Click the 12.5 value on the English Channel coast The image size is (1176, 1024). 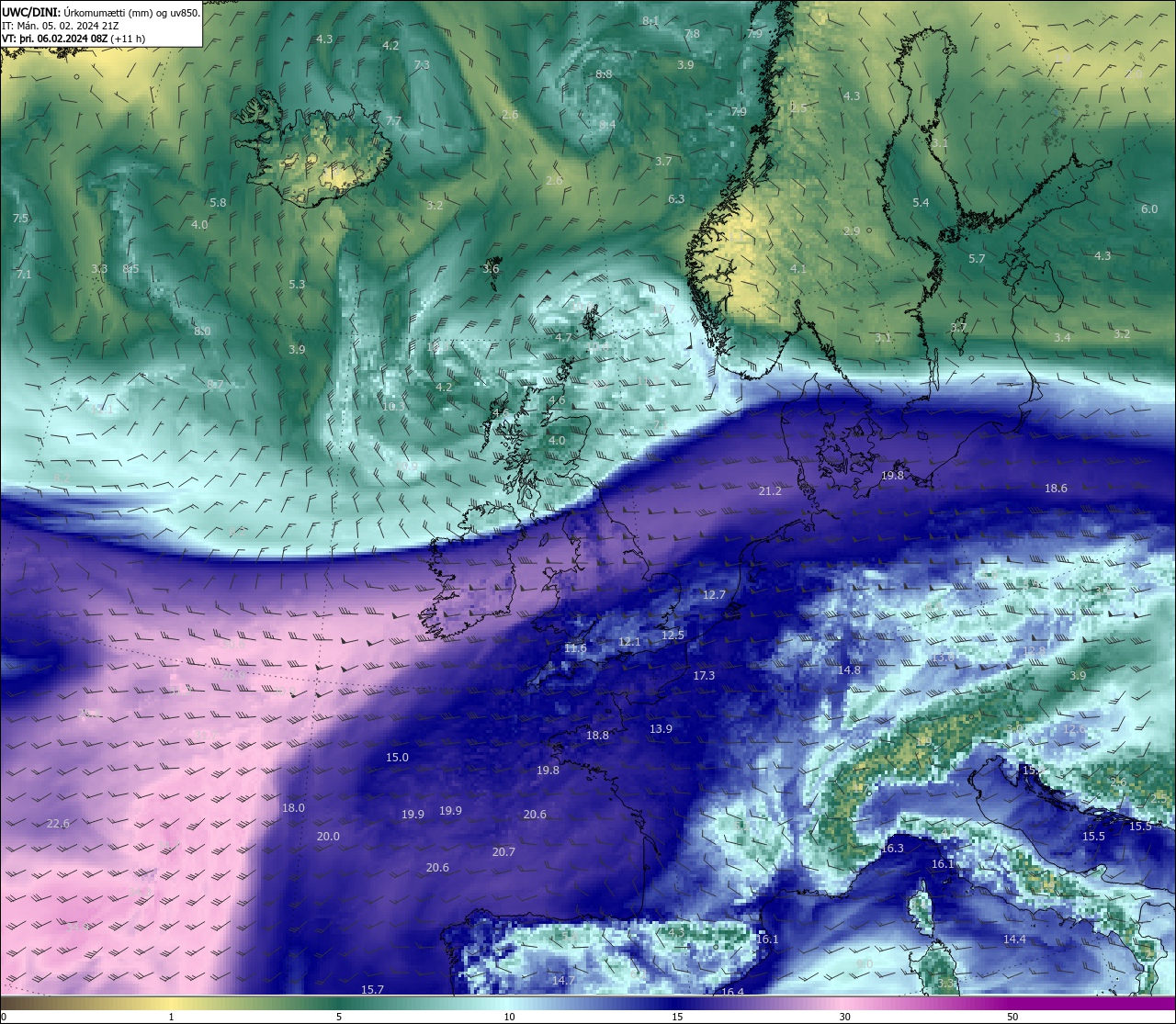coord(673,636)
